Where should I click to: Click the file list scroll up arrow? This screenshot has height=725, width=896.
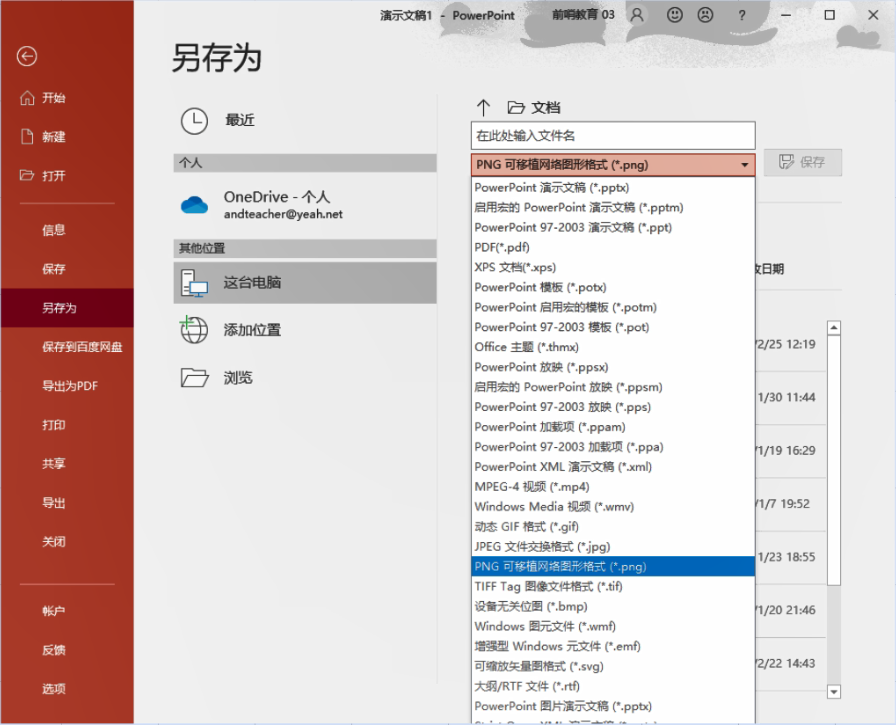[834, 328]
